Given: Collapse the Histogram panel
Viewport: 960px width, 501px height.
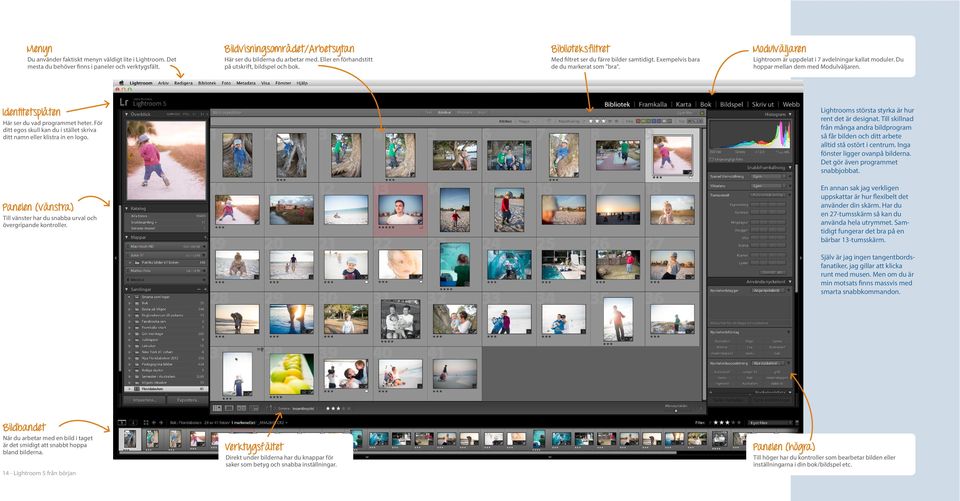Looking at the screenshot, I should click(790, 115).
